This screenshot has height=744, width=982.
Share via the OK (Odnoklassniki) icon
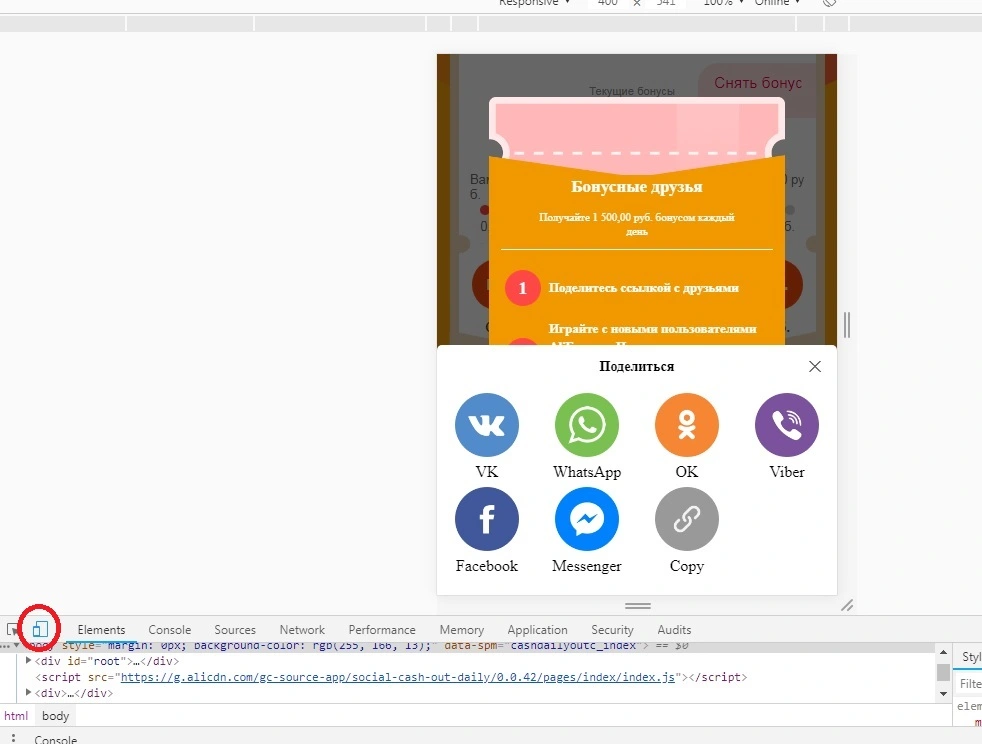click(x=687, y=425)
